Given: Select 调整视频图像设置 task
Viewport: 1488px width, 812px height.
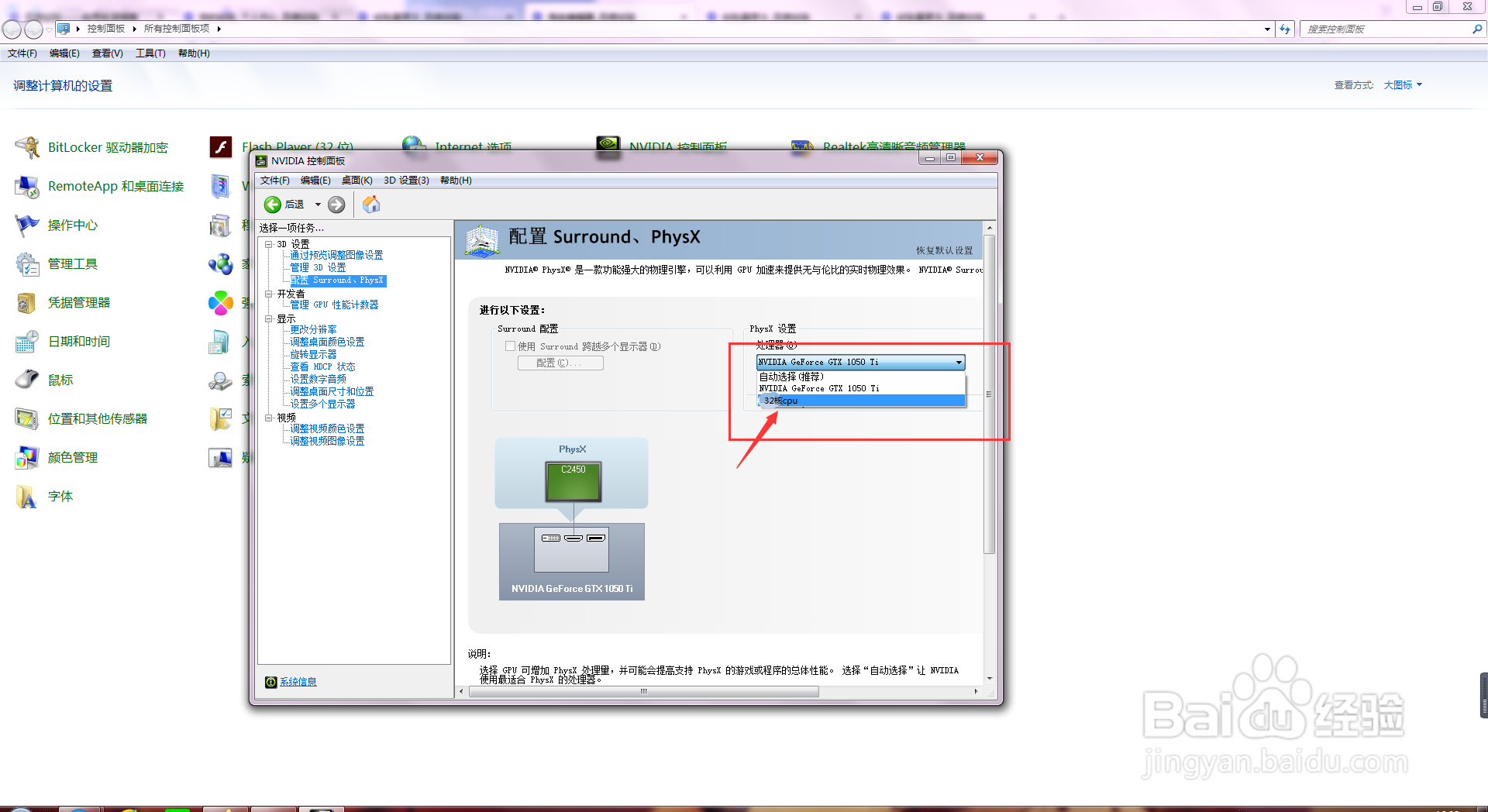Looking at the screenshot, I should 327,441.
